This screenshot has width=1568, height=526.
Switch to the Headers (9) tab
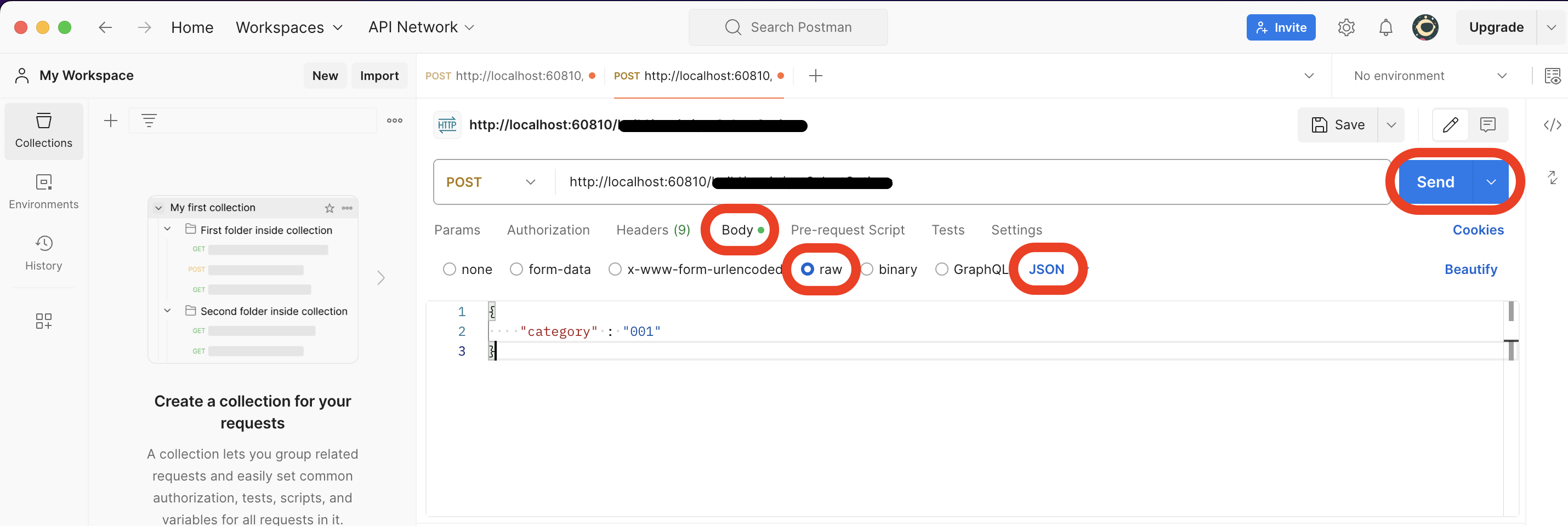pos(652,230)
